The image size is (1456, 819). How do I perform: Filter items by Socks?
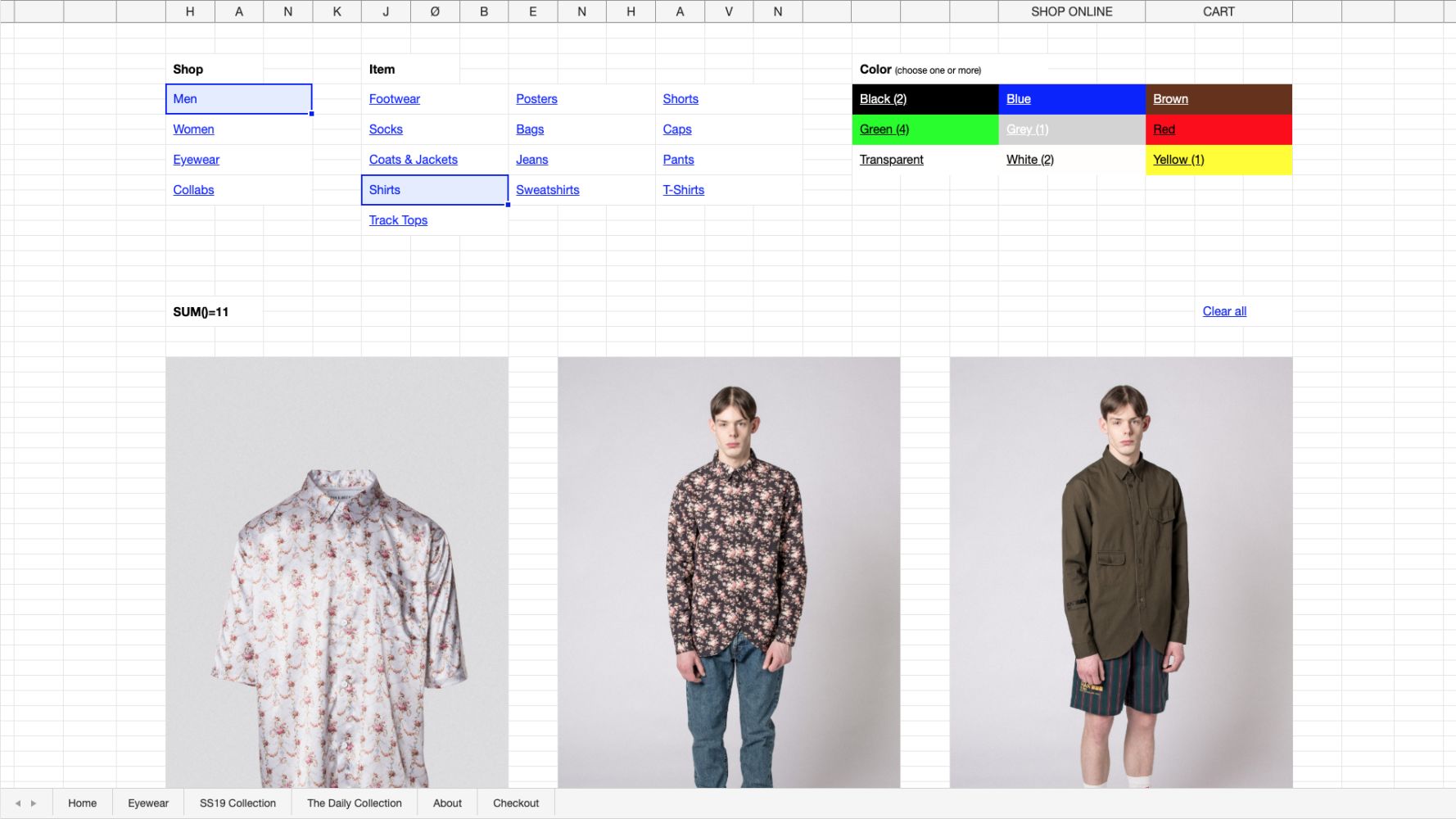point(386,129)
